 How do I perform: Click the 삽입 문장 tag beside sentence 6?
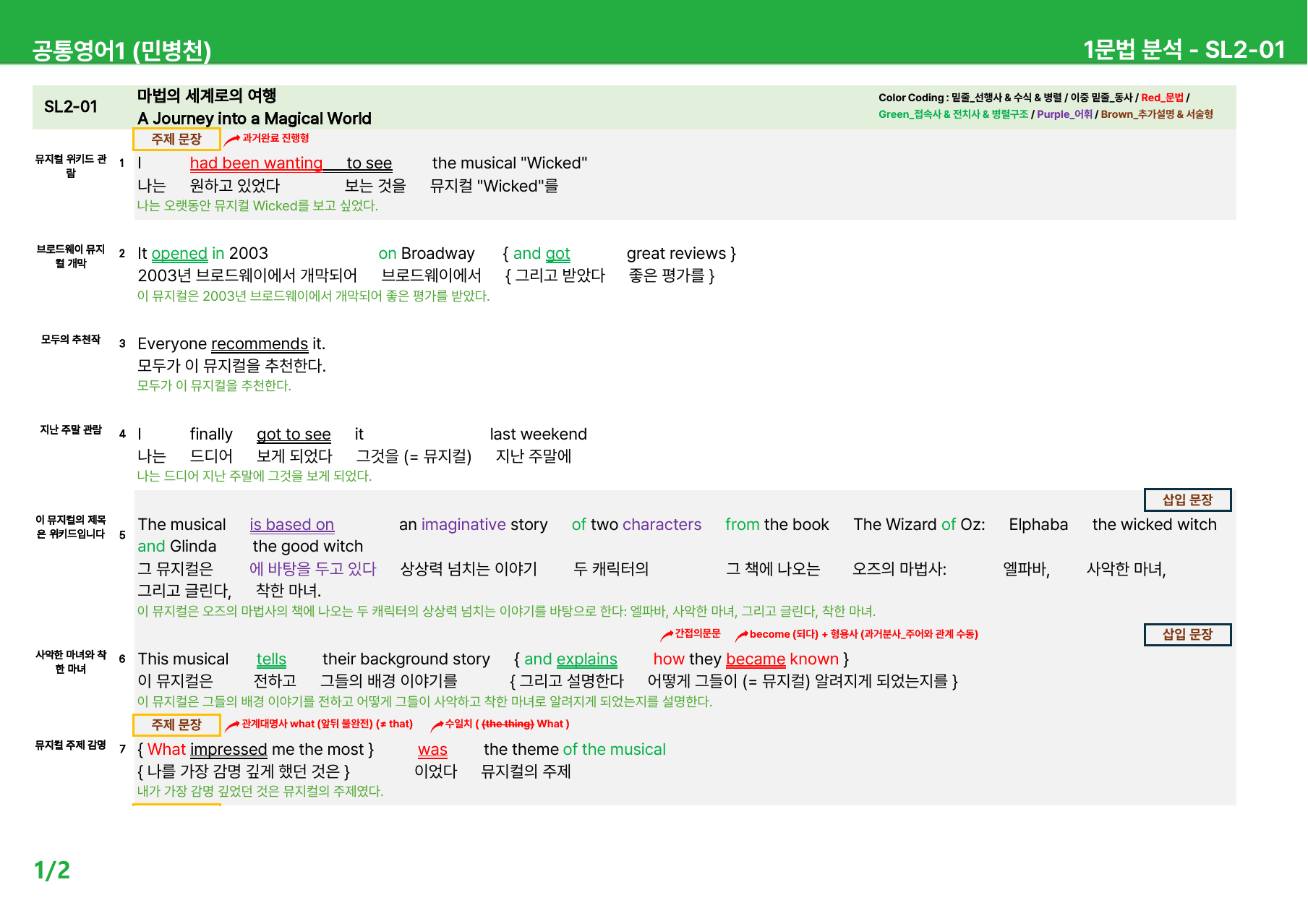click(1187, 635)
